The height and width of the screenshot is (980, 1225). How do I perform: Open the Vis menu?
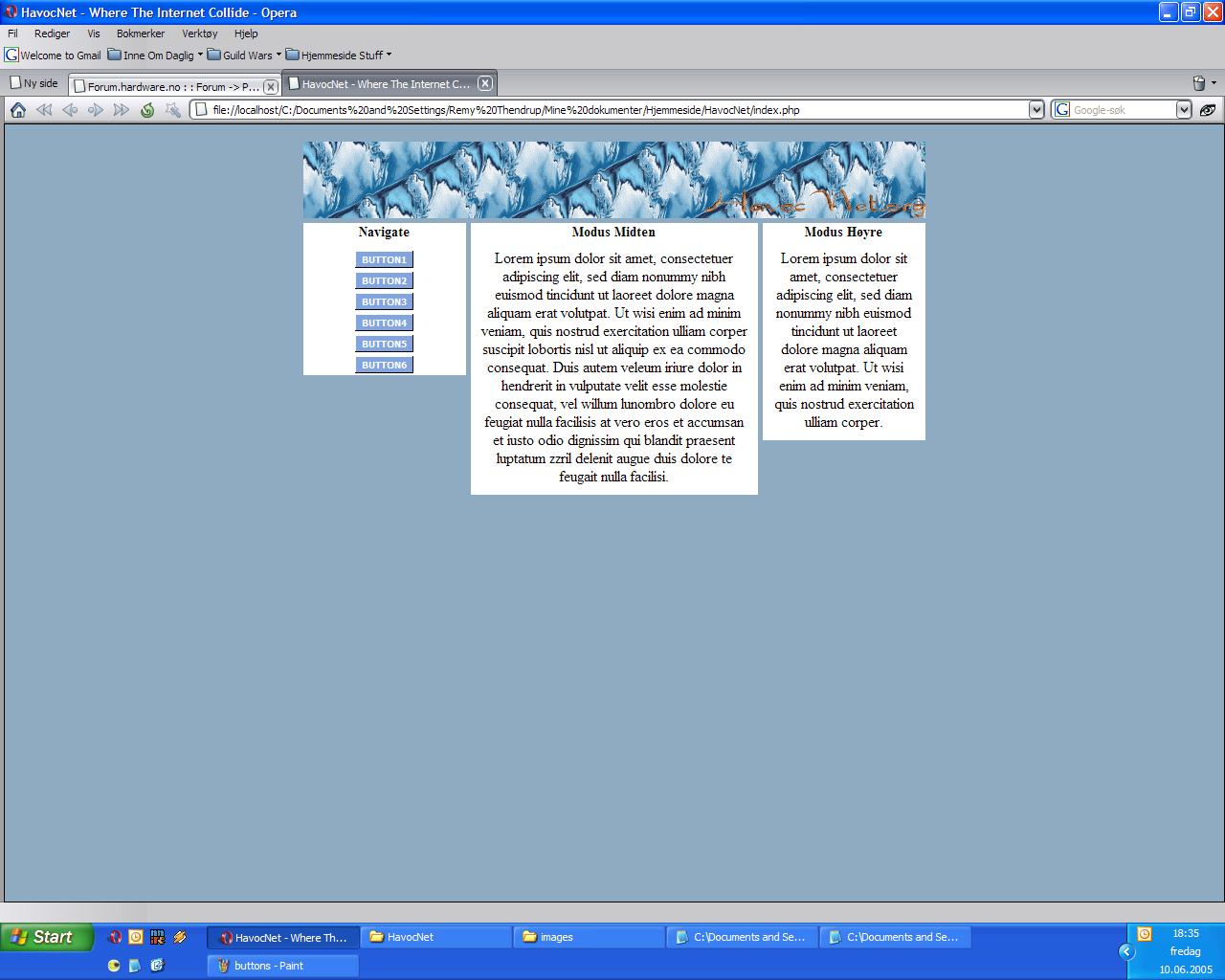[x=94, y=33]
